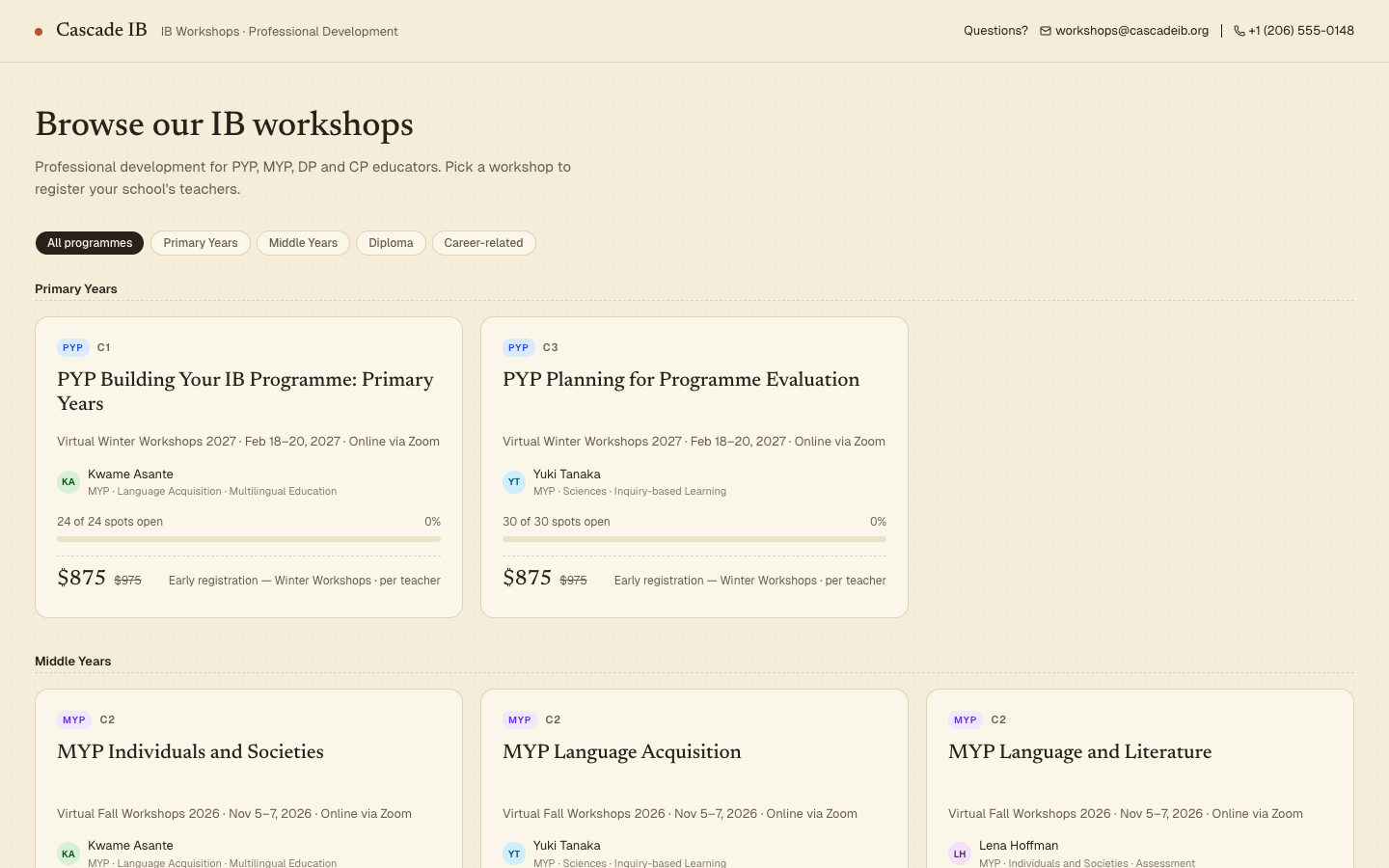Click the KA avatar on MYP Individuals card
Viewport: 1389px width, 868px height.
(68, 854)
